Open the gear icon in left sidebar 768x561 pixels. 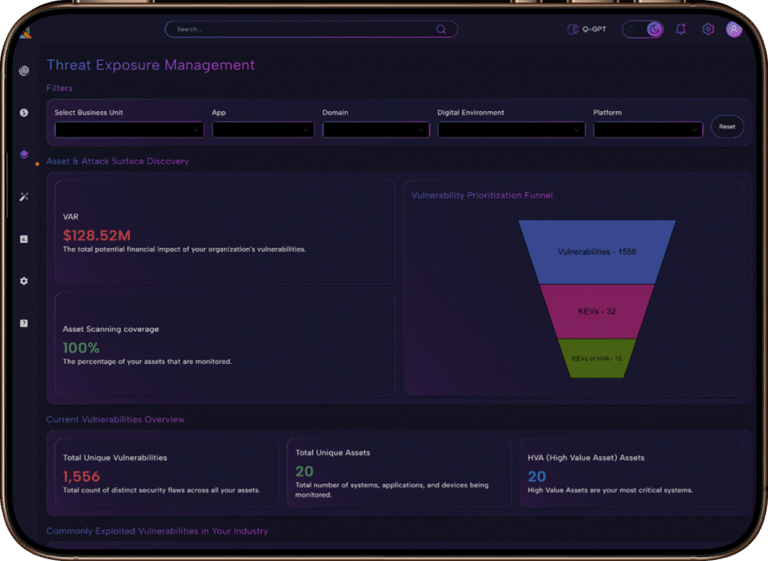(x=24, y=281)
